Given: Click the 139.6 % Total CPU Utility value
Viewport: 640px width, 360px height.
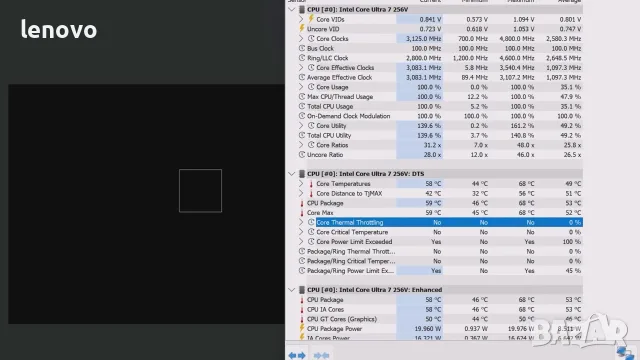Looking at the screenshot, I should 429,135.
